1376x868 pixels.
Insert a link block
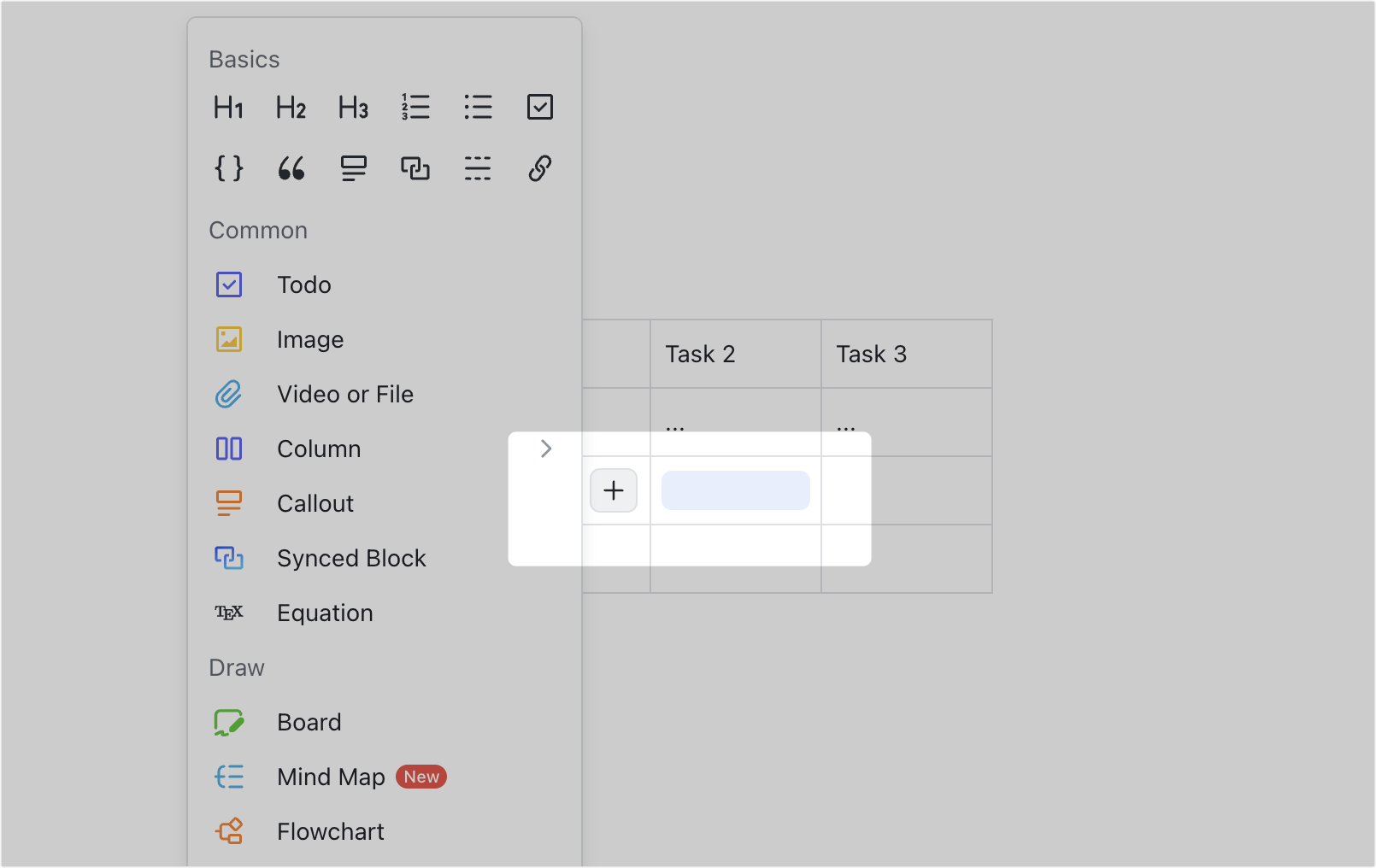[540, 168]
